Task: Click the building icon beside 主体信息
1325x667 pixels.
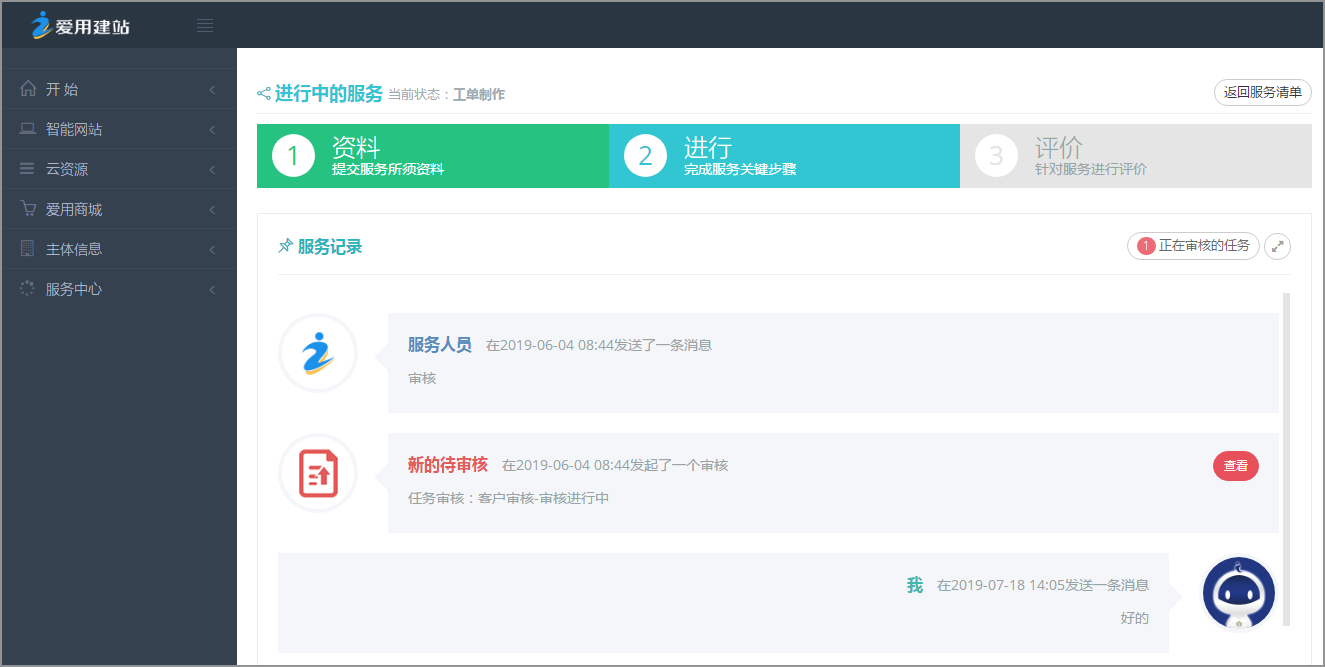Action: [x=28, y=249]
